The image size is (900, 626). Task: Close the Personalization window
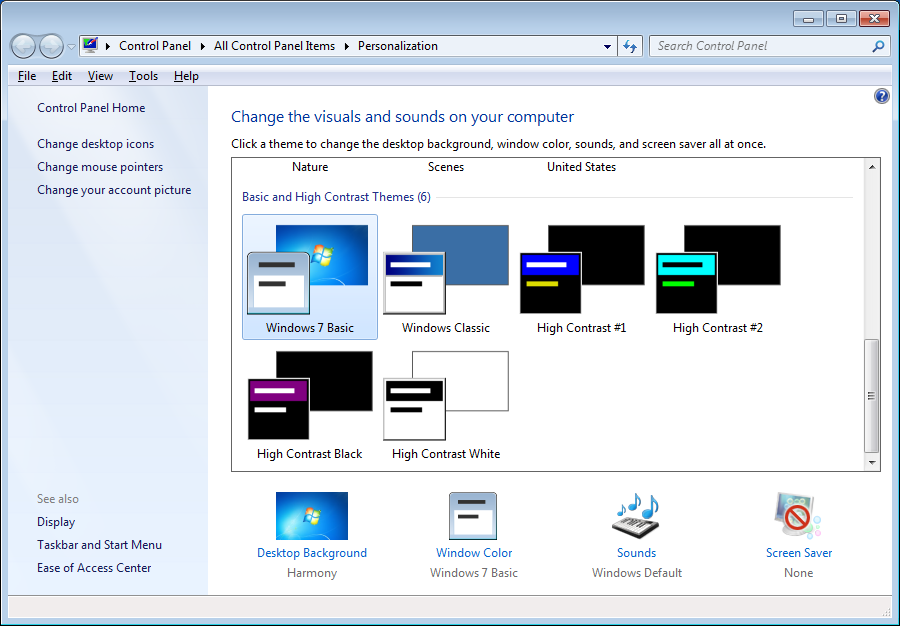tap(874, 19)
